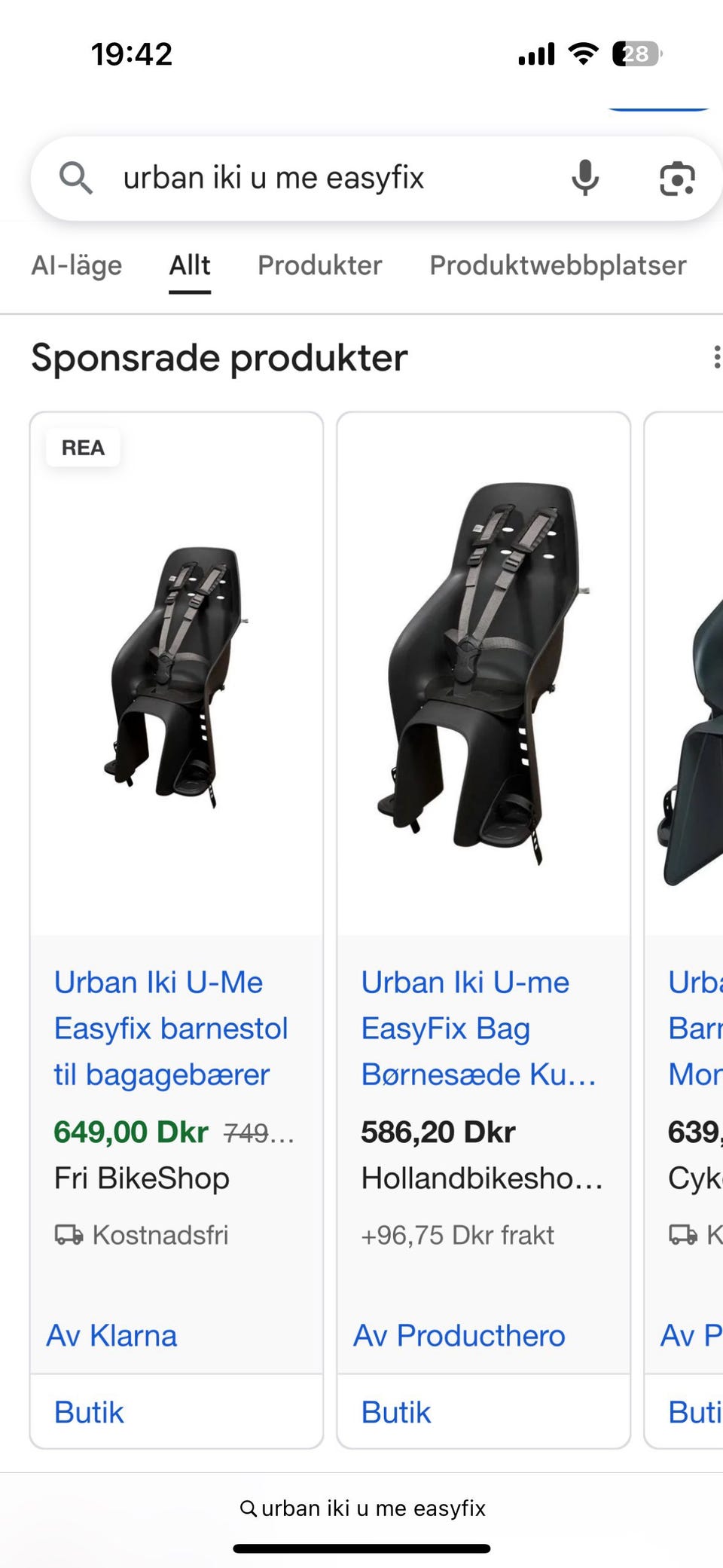Select the Produkter tab
This screenshot has width=723, height=1568.
[x=320, y=265]
